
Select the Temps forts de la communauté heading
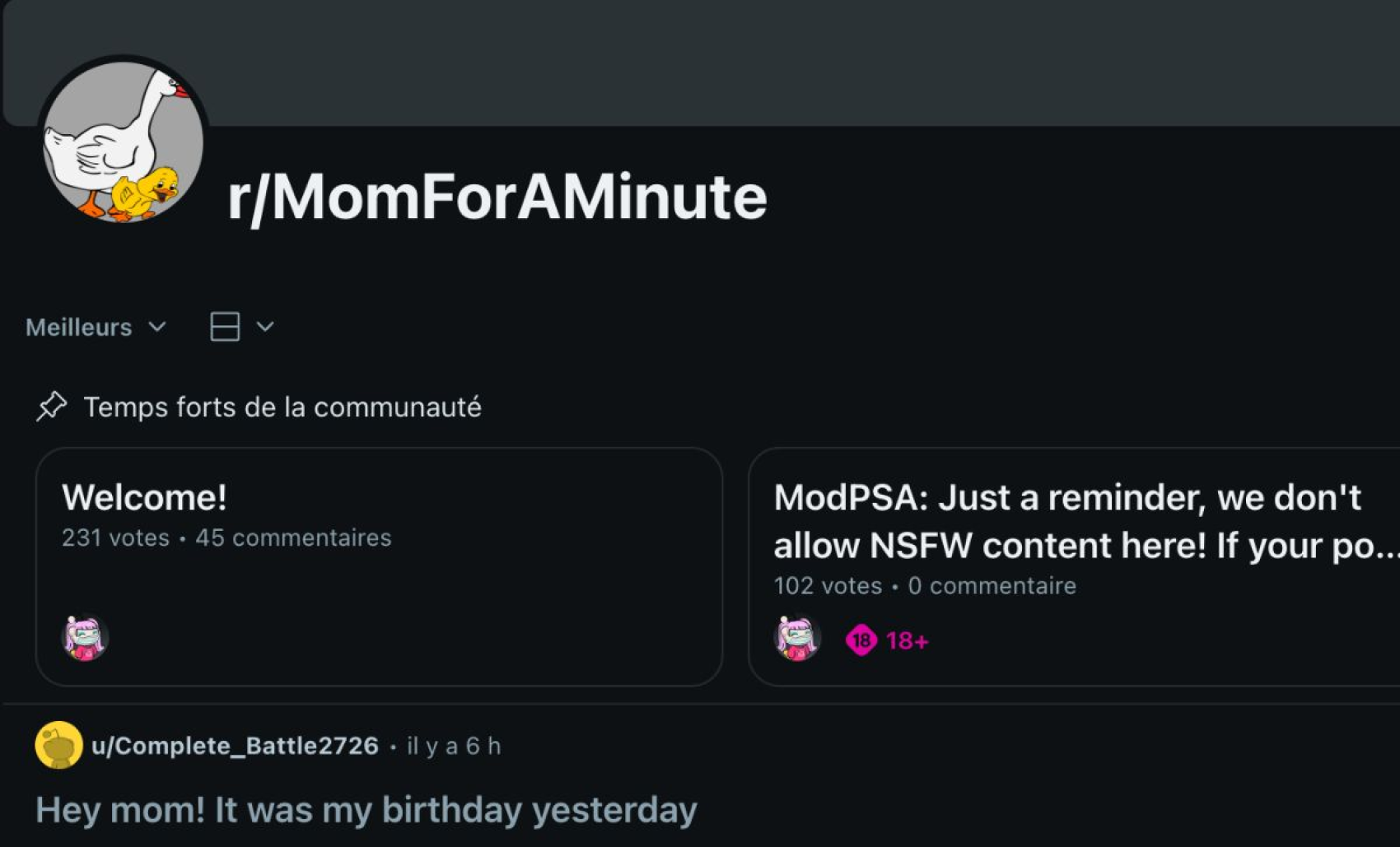[x=282, y=407]
